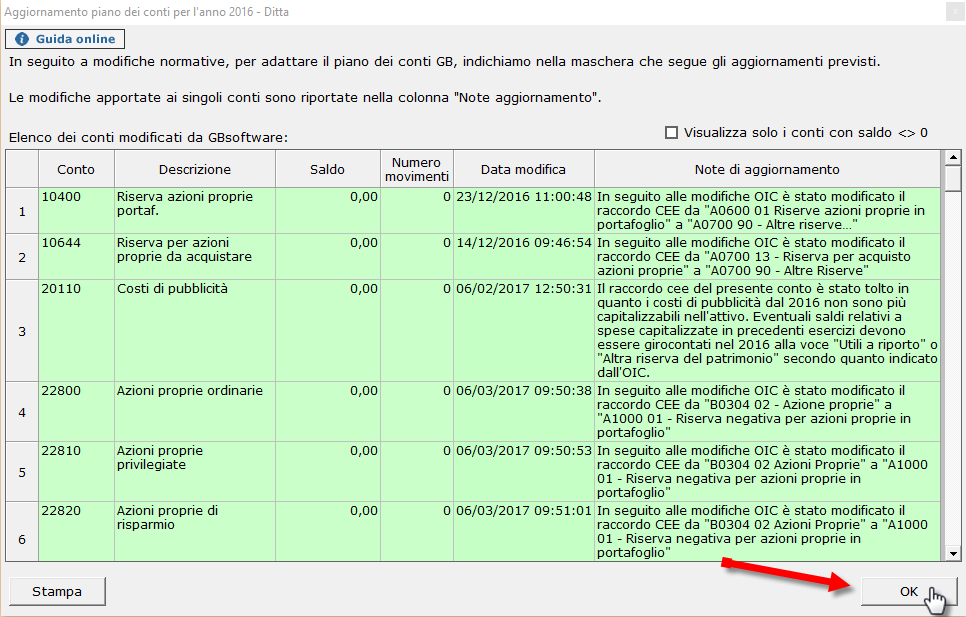The image size is (966, 617).
Task: Select row header number 2
Action: pyautogui.click(x=22, y=257)
